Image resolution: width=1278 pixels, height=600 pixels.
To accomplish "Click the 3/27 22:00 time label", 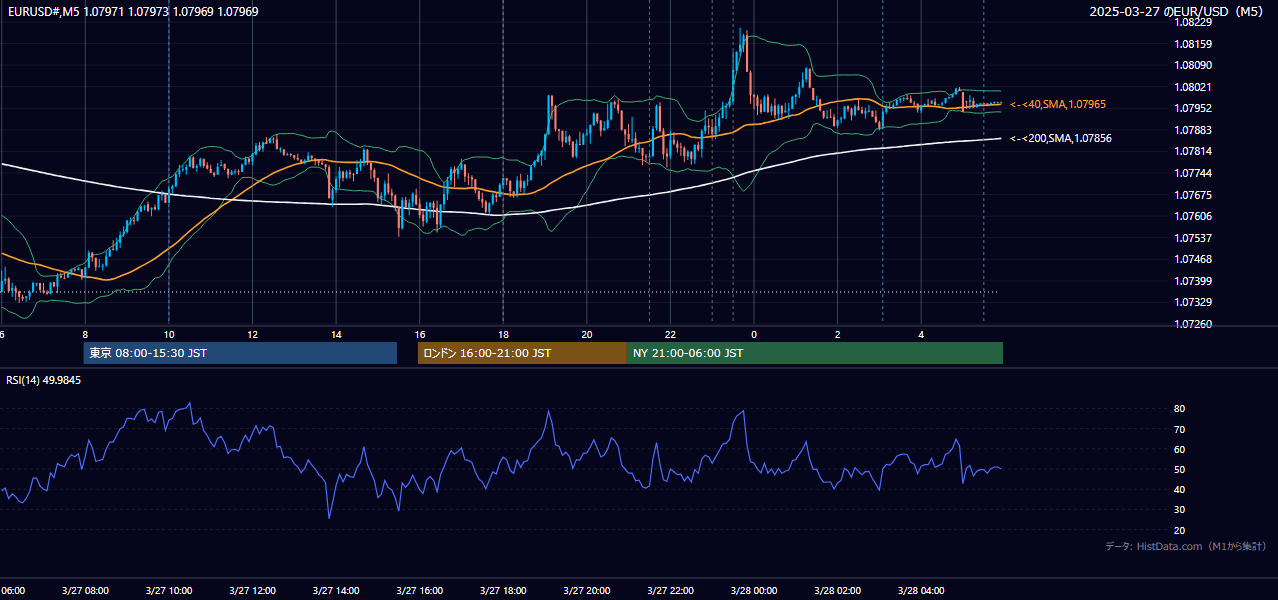I will coord(670,591).
